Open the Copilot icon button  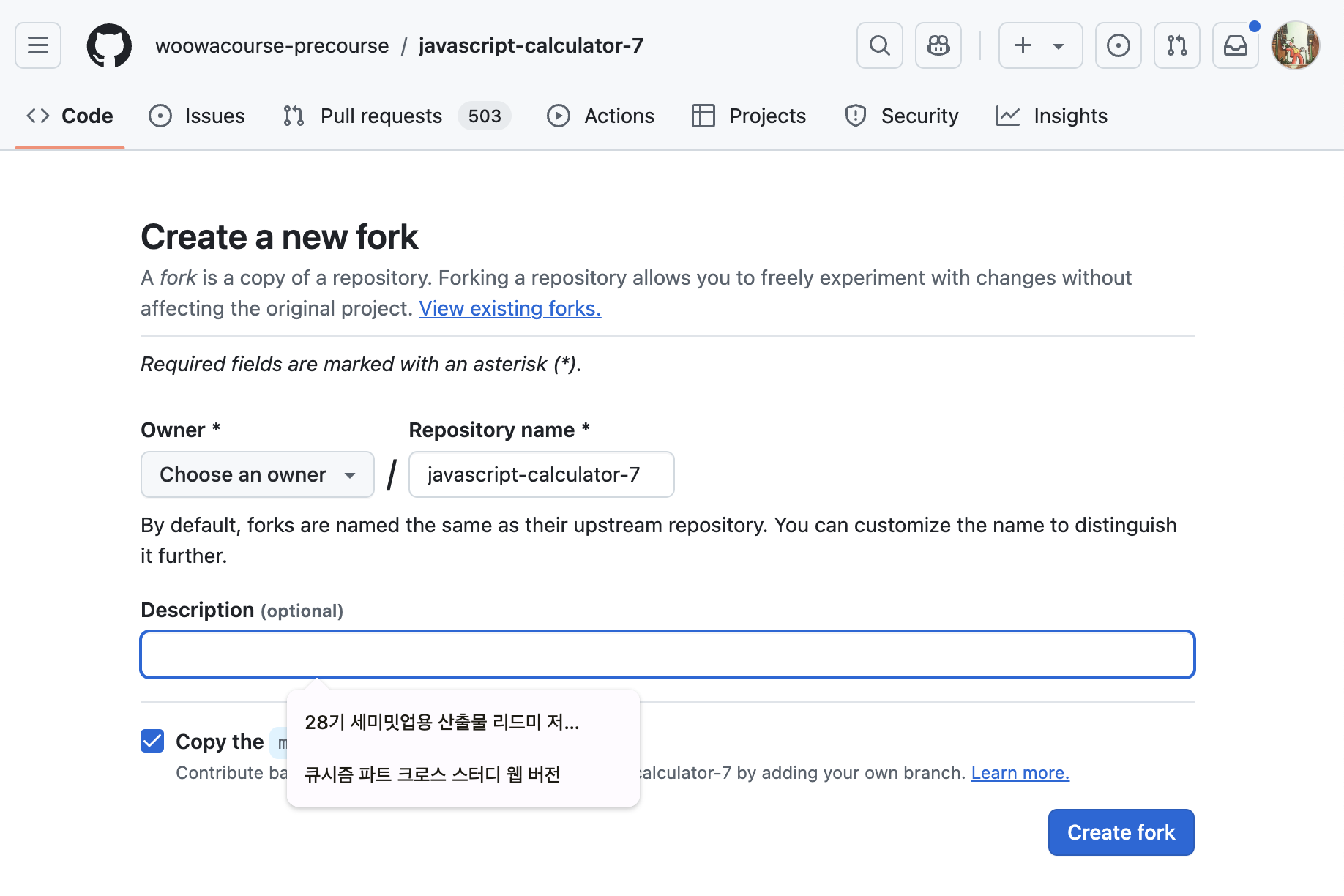pyautogui.click(x=938, y=45)
